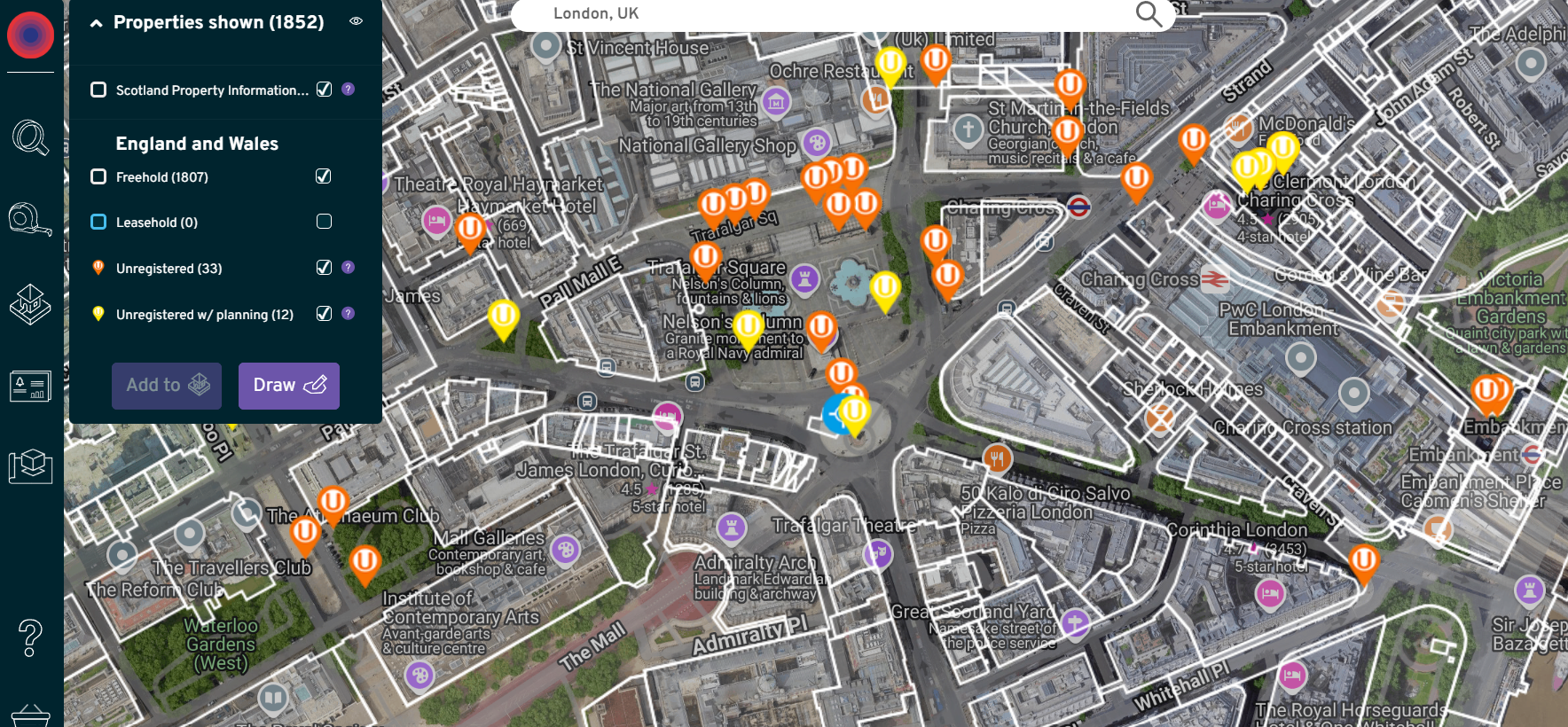The width and height of the screenshot is (1568, 727).
Task: Untick the Freehold (1807) checkbox
Action: pyautogui.click(x=324, y=176)
